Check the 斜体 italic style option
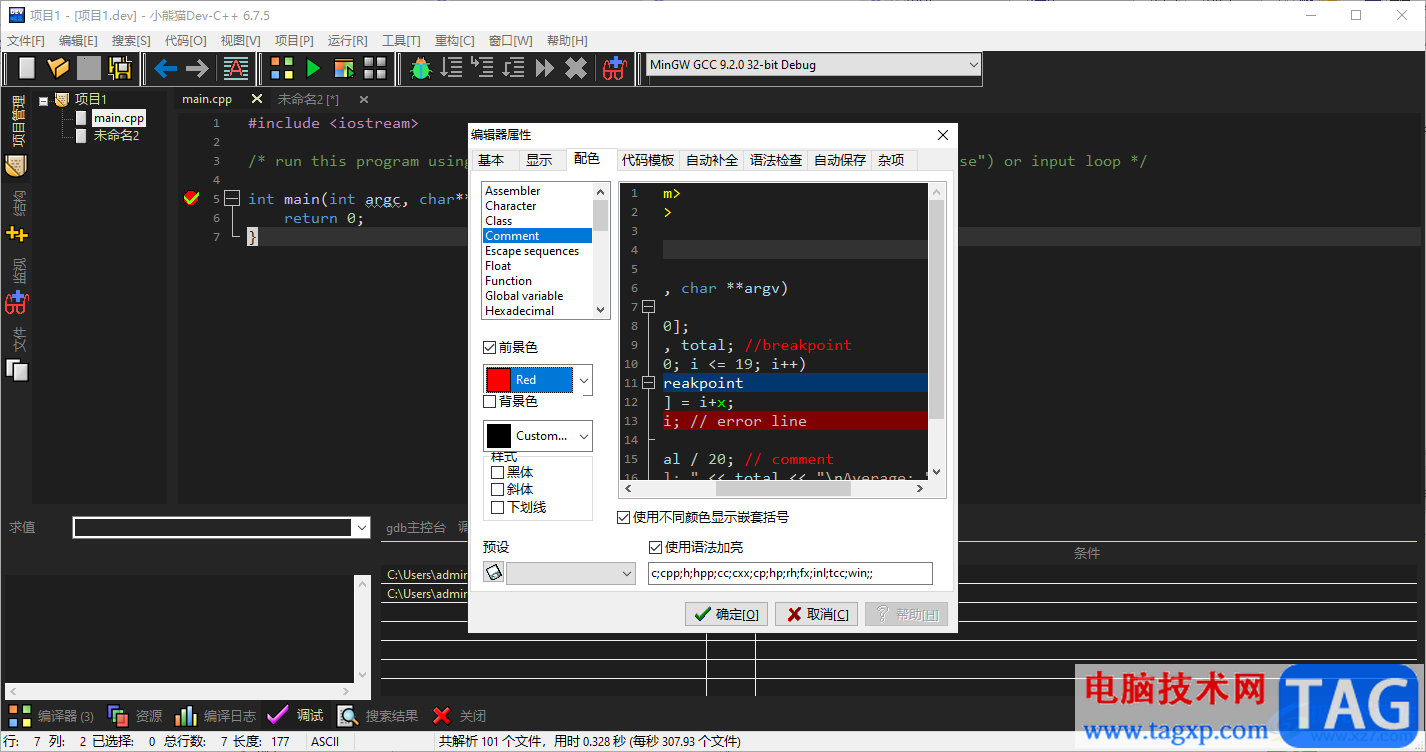 [x=497, y=489]
